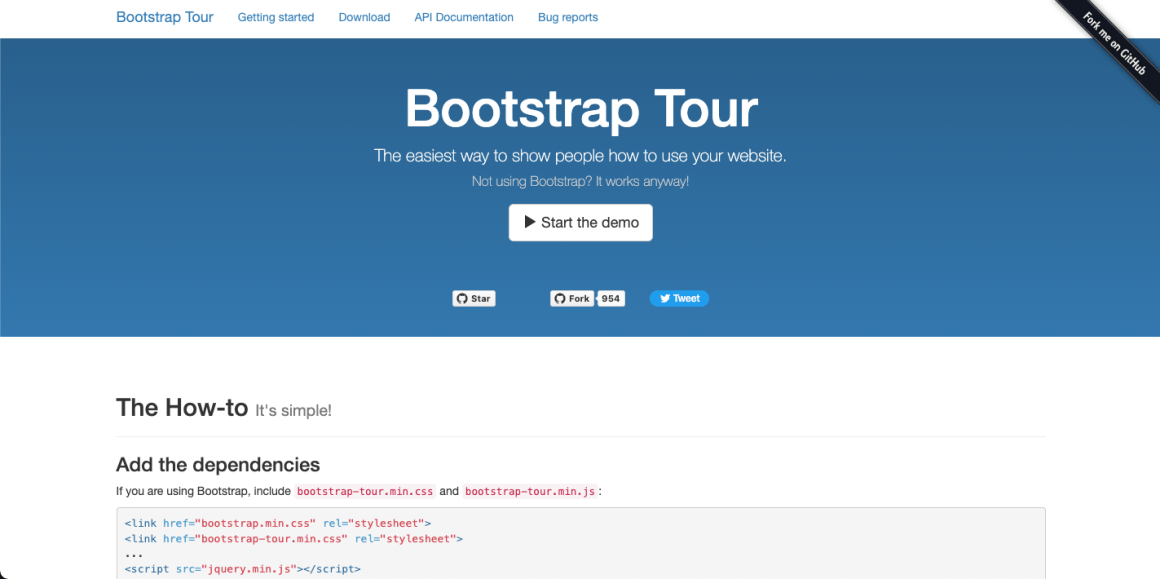This screenshot has width=1160, height=579.
Task: Click the GitHub octocat icon on Star button
Action: point(461,298)
